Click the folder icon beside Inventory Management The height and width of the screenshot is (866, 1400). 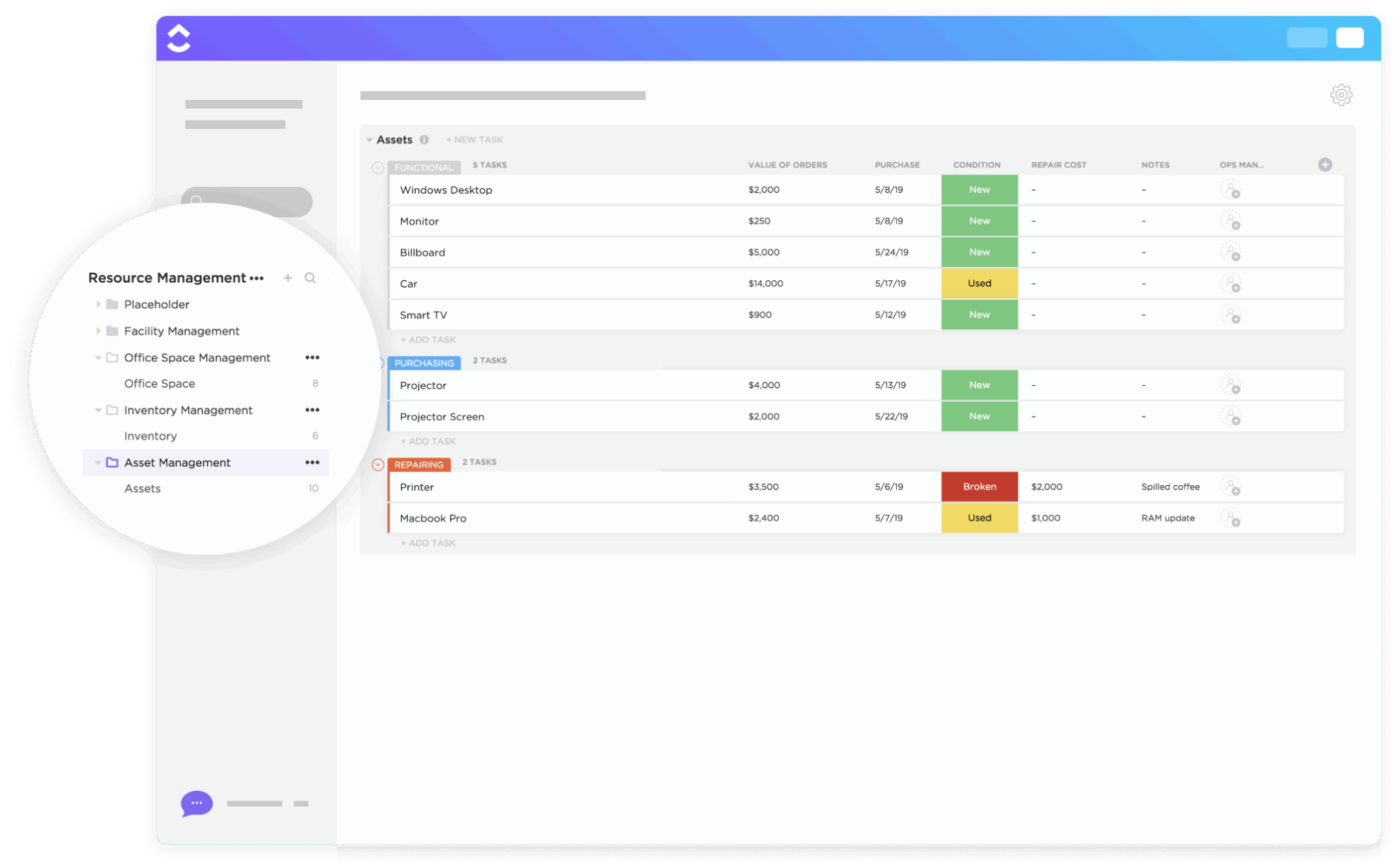point(112,410)
